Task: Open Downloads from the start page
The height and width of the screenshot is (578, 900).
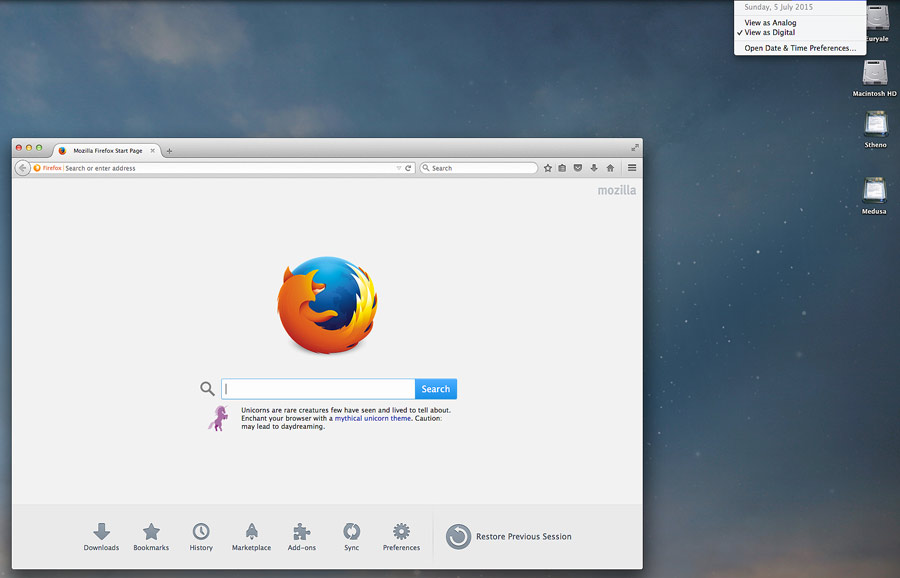Action: click(102, 537)
